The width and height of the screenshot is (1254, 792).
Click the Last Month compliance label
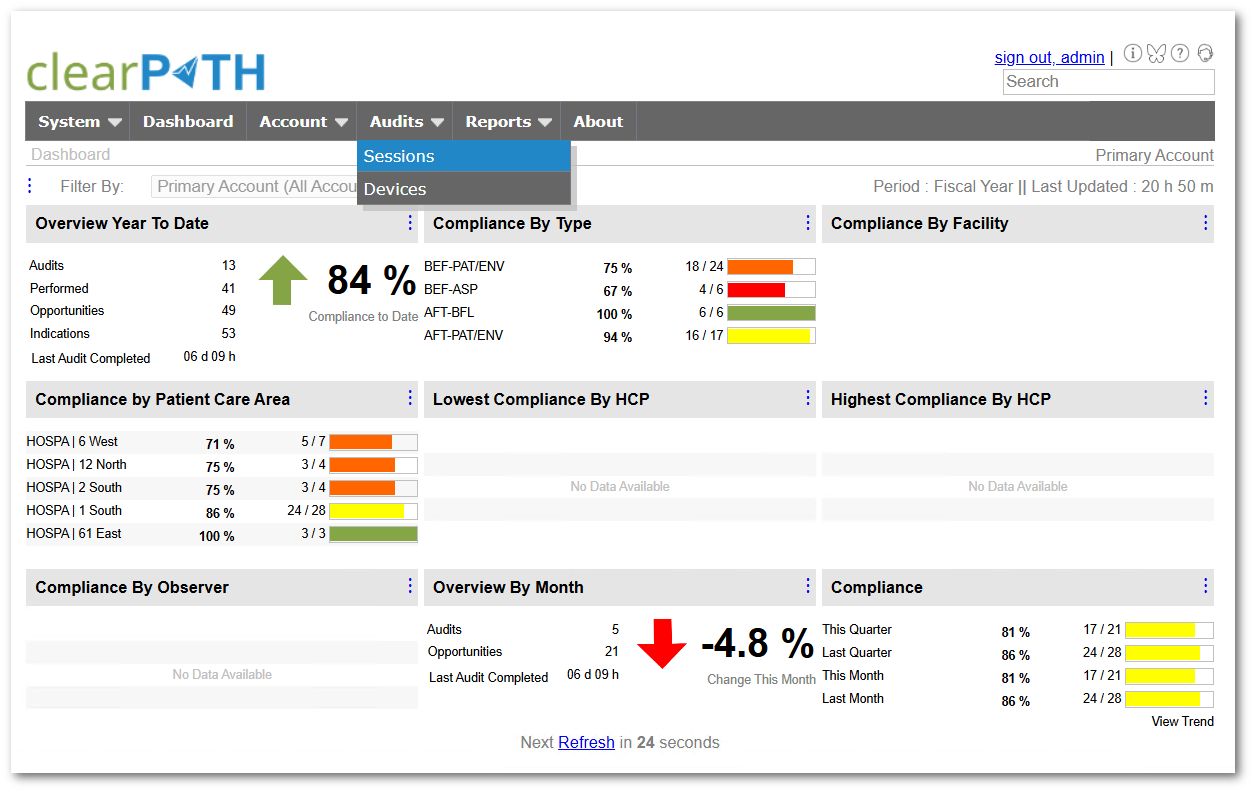tap(853, 699)
